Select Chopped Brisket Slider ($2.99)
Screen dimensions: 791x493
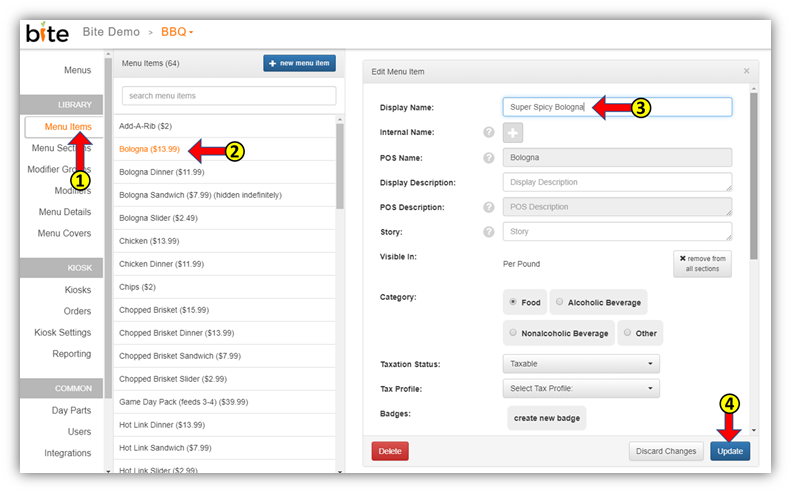coord(224,379)
